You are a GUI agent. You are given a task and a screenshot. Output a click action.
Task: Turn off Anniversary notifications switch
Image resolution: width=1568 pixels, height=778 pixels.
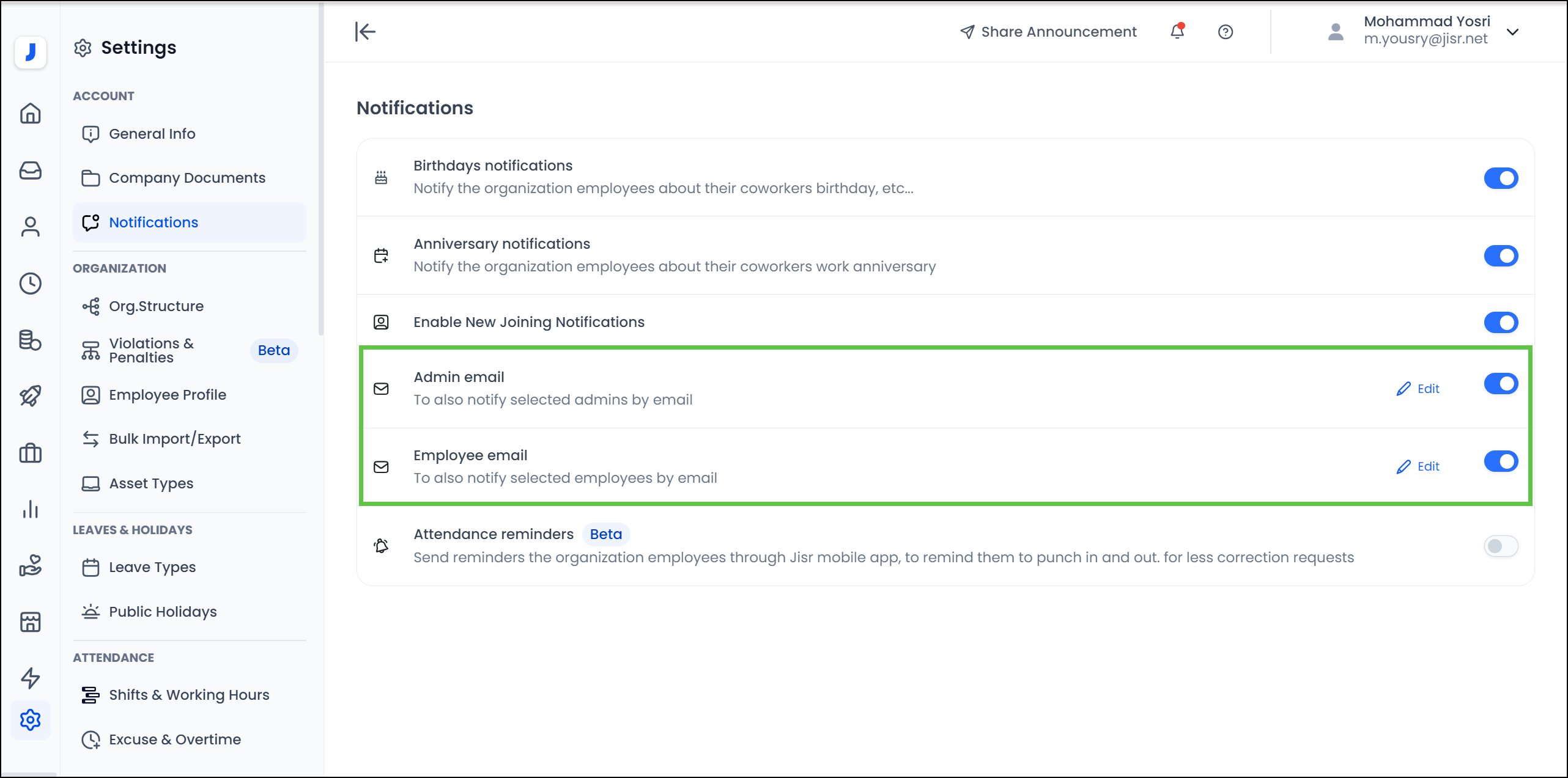point(1501,256)
